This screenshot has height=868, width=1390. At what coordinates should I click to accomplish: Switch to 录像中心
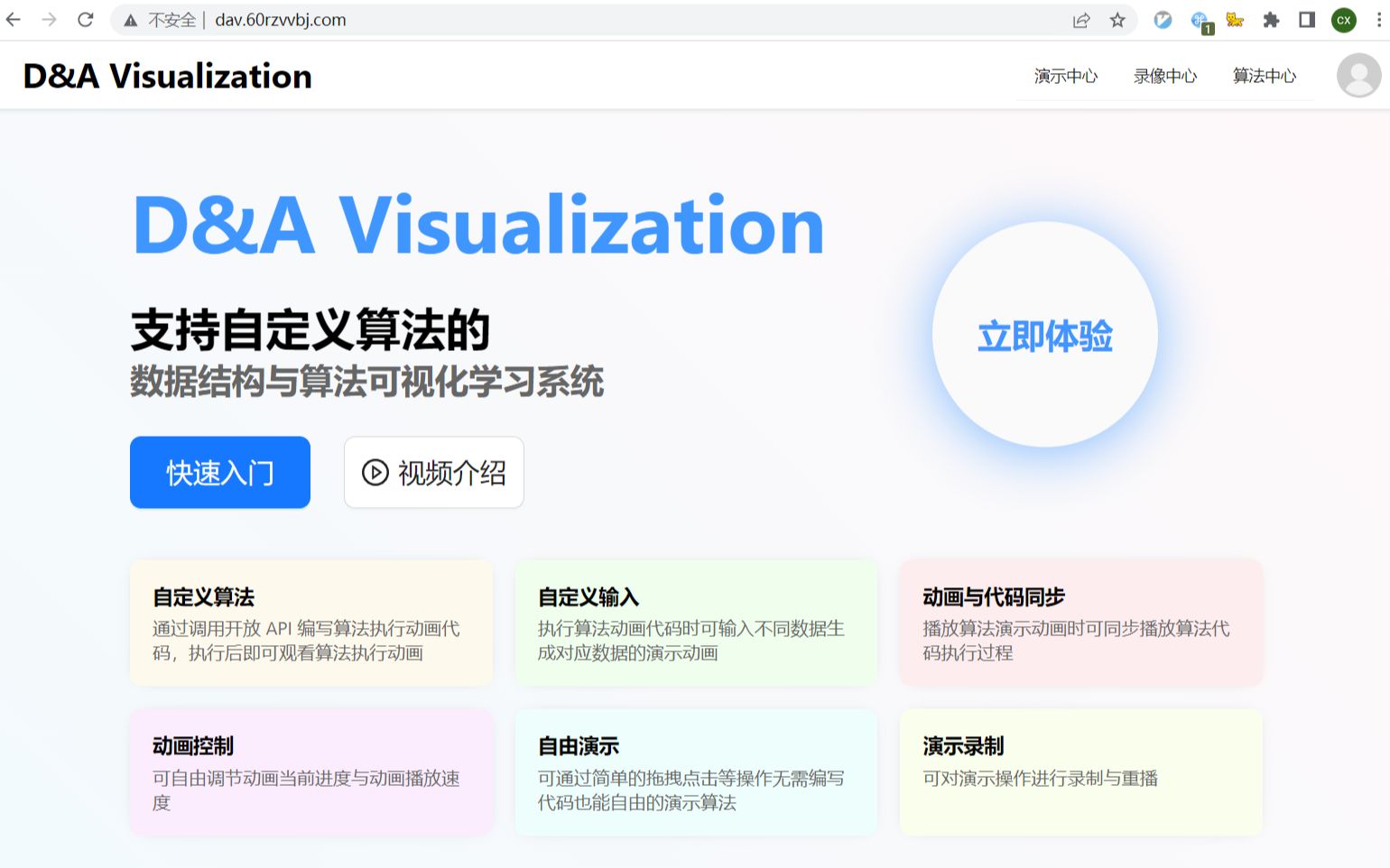pos(1164,77)
